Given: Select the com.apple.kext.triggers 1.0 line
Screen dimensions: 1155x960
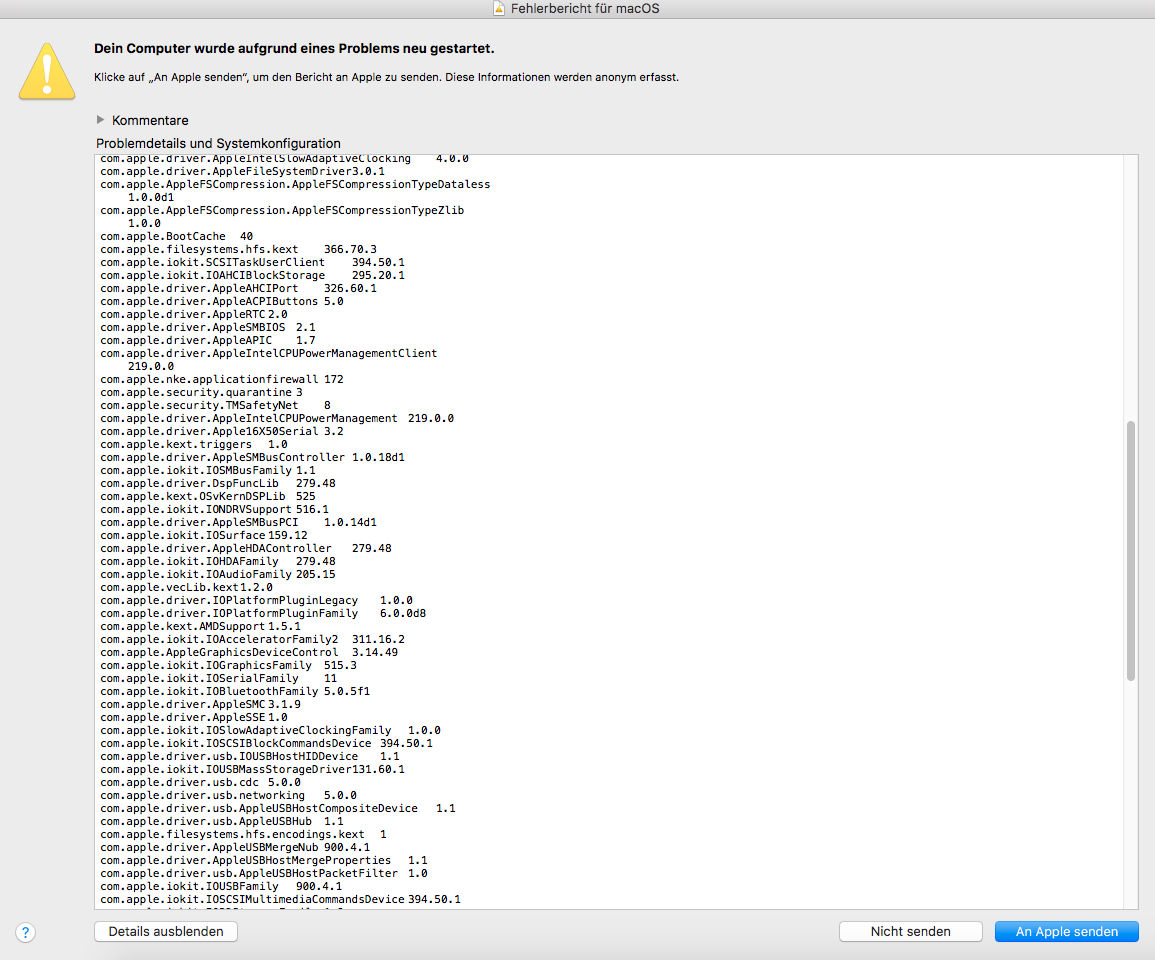Looking at the screenshot, I should point(194,444).
